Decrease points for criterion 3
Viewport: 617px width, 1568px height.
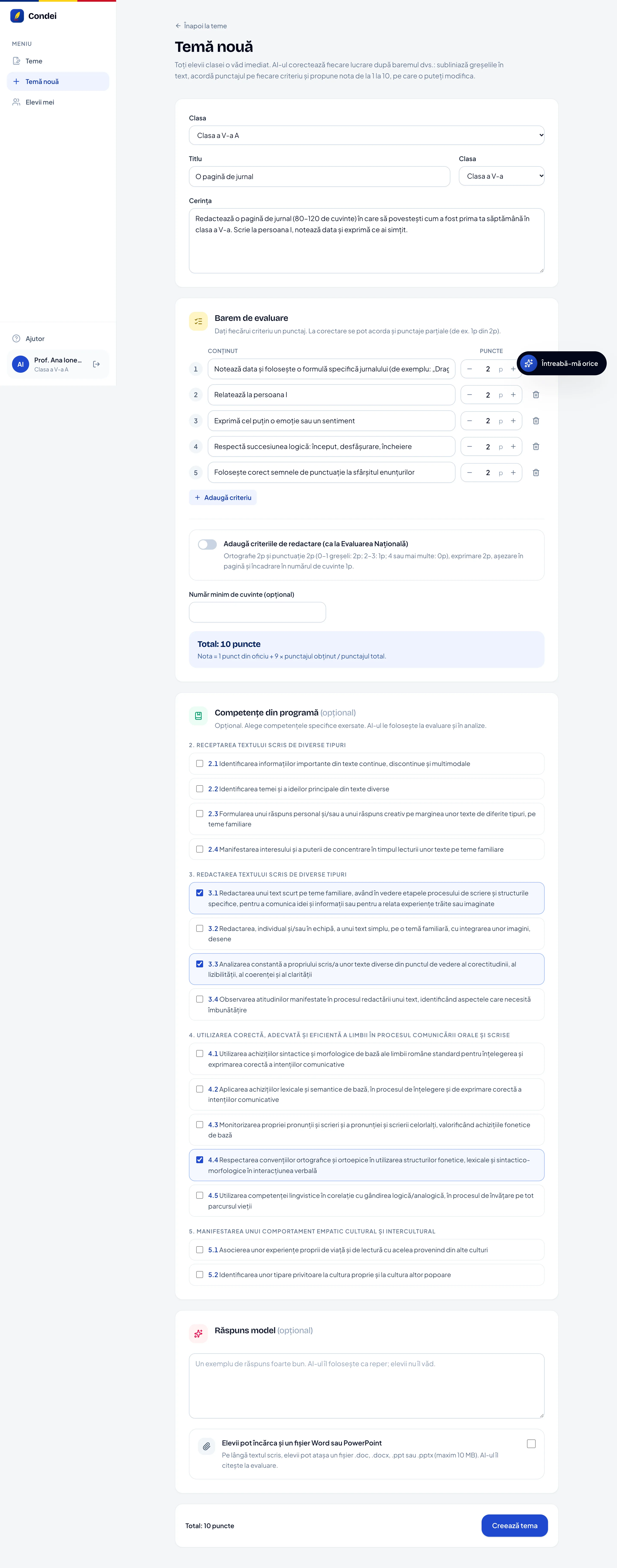click(470, 421)
